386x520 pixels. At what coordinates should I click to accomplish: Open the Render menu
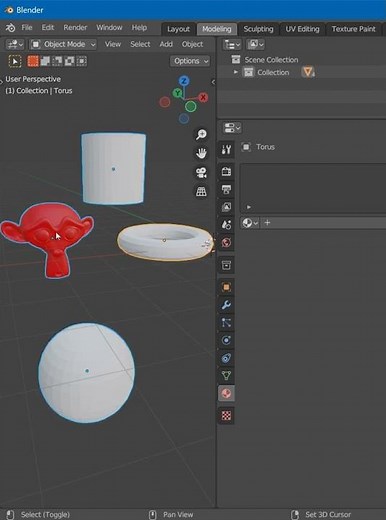click(75, 28)
